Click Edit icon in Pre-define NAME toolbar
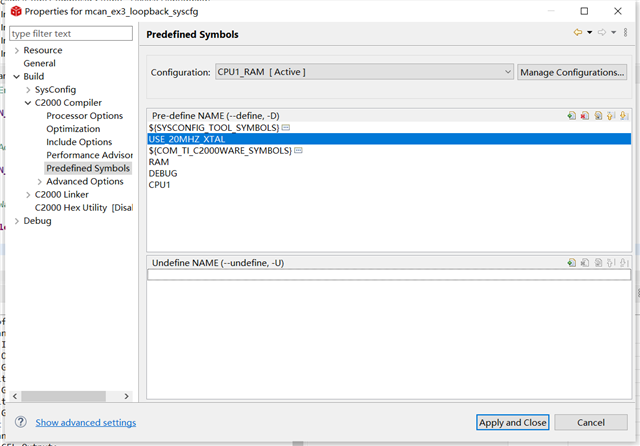The width and height of the screenshot is (640, 446). point(597,116)
